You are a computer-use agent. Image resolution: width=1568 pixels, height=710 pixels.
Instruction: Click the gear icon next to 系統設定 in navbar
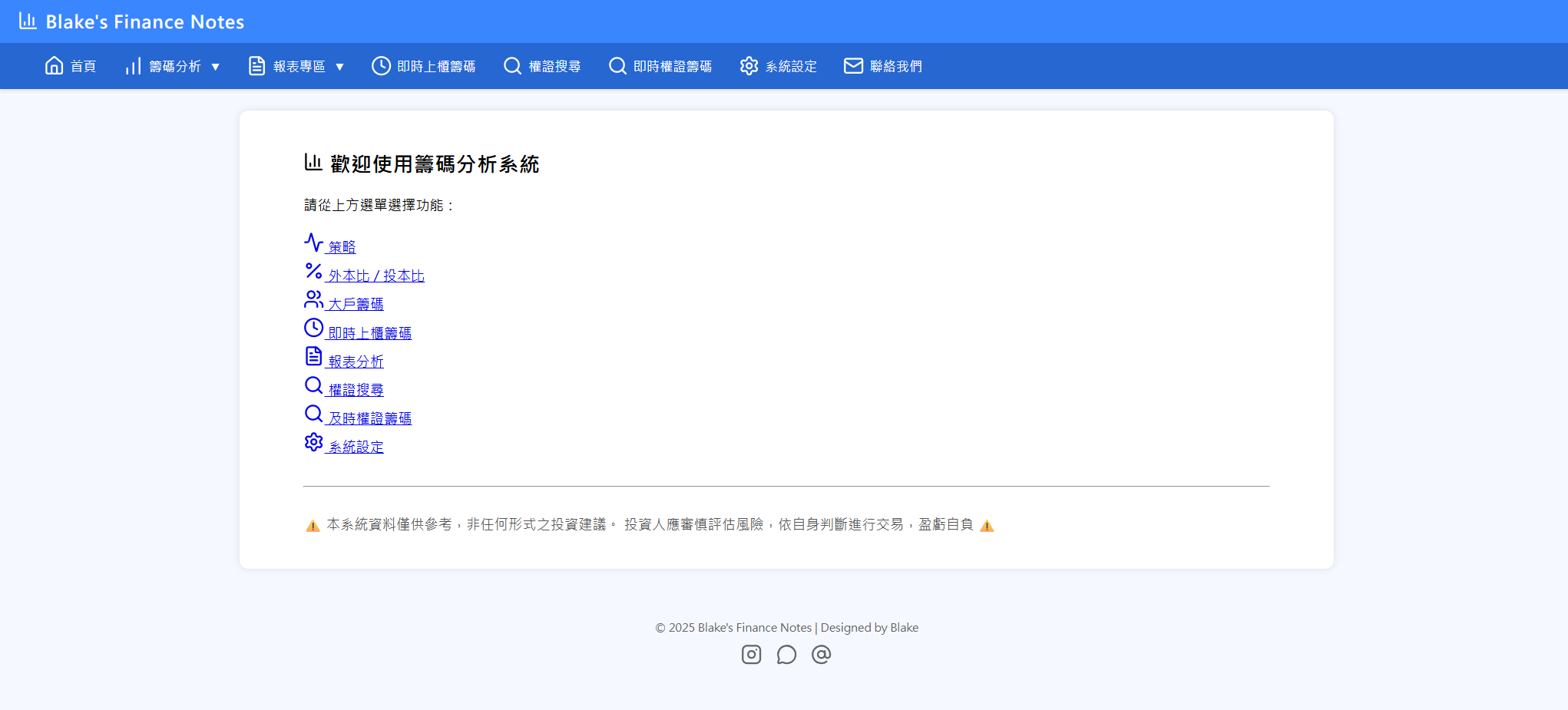[x=749, y=66]
